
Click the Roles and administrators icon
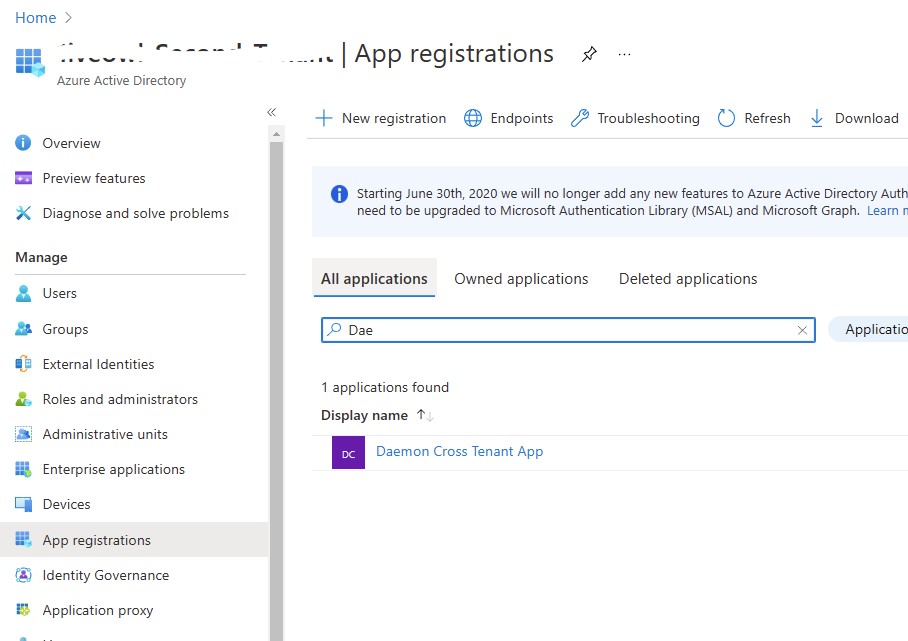point(23,399)
